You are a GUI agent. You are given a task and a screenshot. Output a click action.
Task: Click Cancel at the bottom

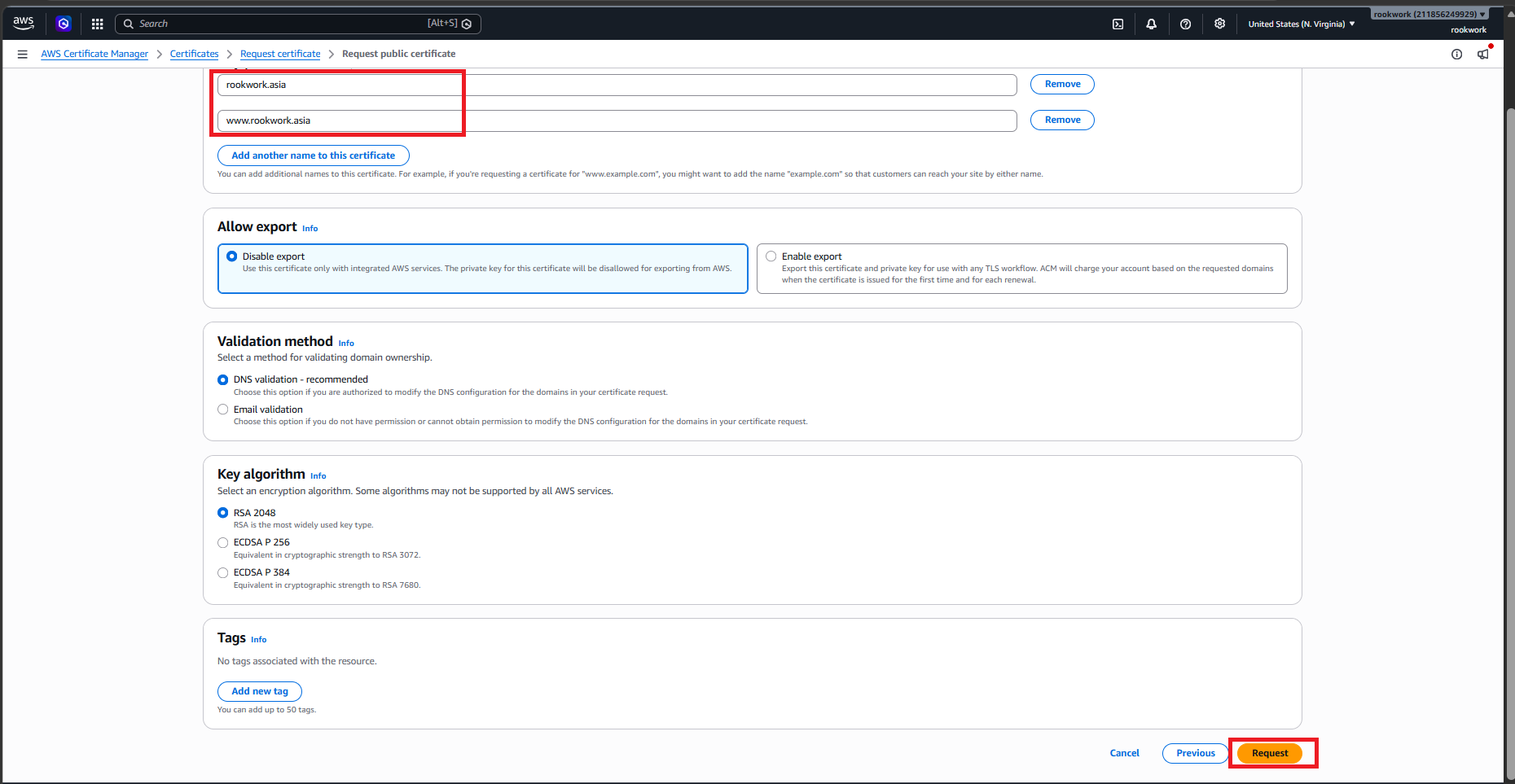(x=1125, y=753)
